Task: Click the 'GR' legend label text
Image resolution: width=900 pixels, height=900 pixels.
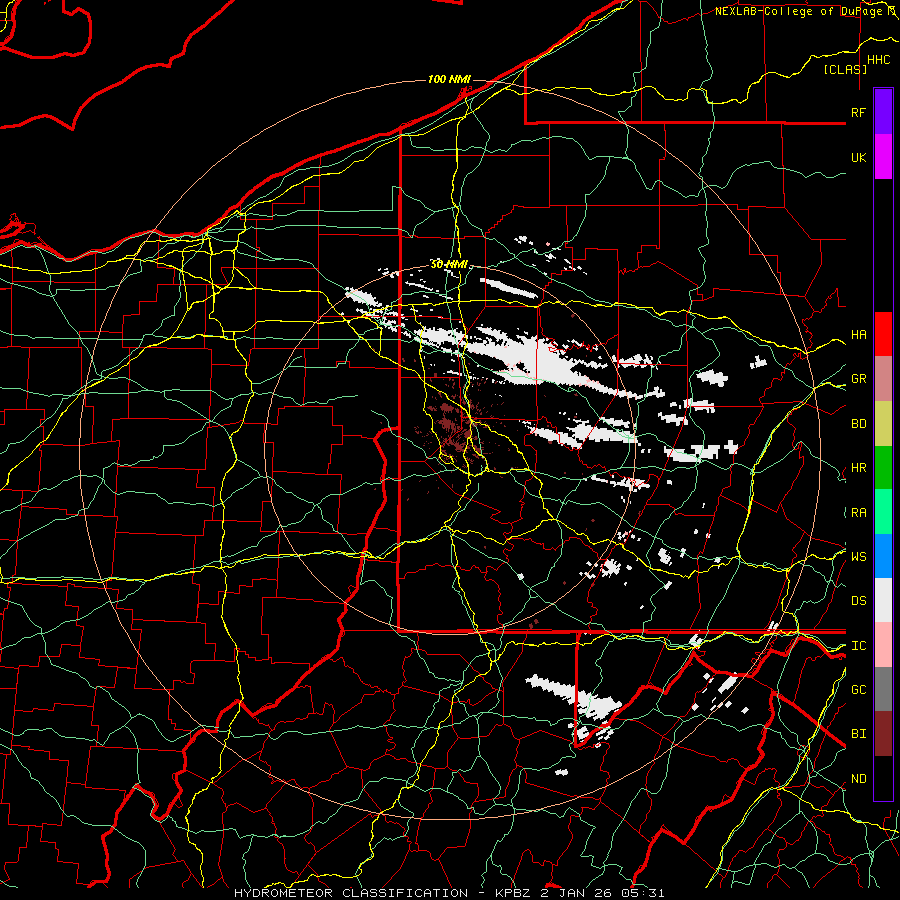Action: pos(858,379)
